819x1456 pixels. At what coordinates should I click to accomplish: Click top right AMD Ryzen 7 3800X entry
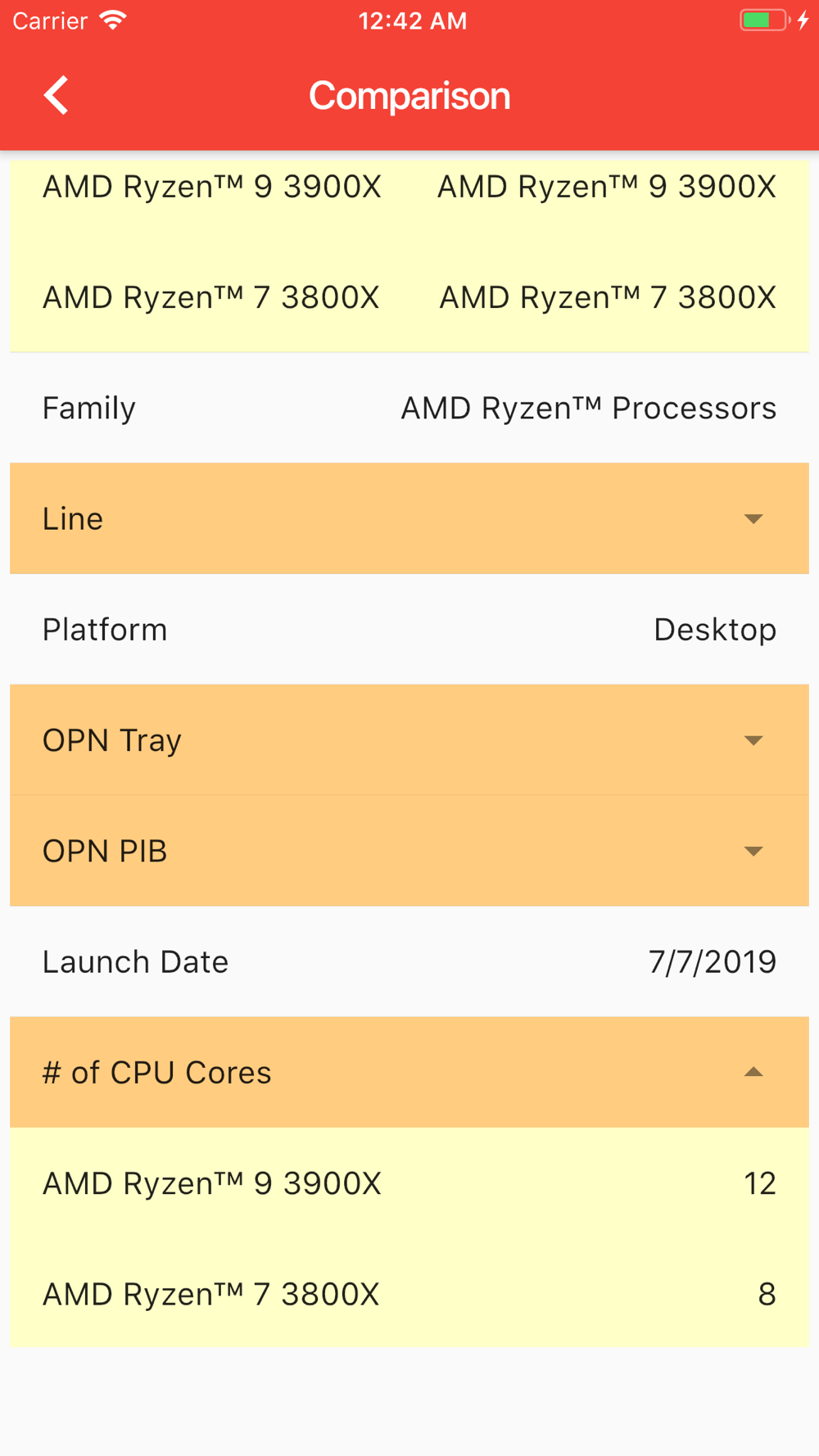click(x=608, y=297)
